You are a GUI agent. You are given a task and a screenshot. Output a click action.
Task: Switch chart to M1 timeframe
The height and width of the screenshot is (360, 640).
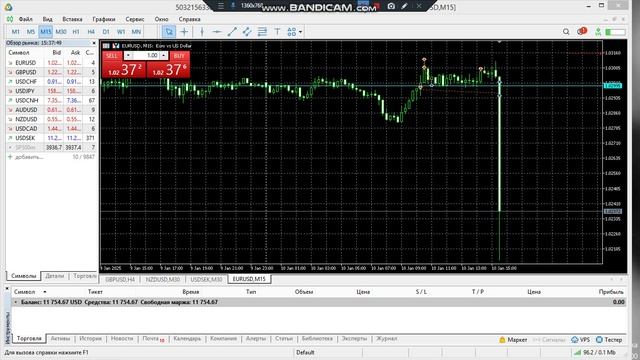pos(16,32)
